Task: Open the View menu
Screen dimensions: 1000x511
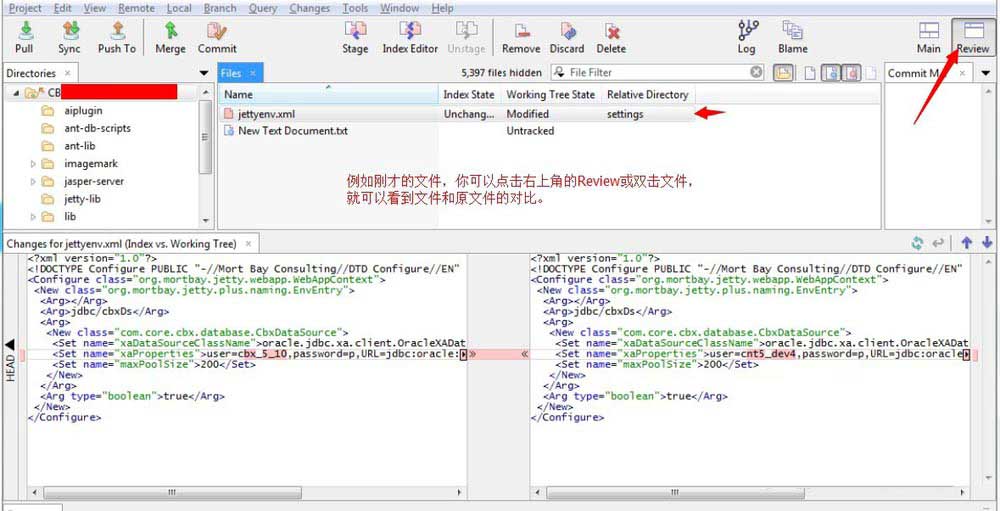Action: coord(95,8)
